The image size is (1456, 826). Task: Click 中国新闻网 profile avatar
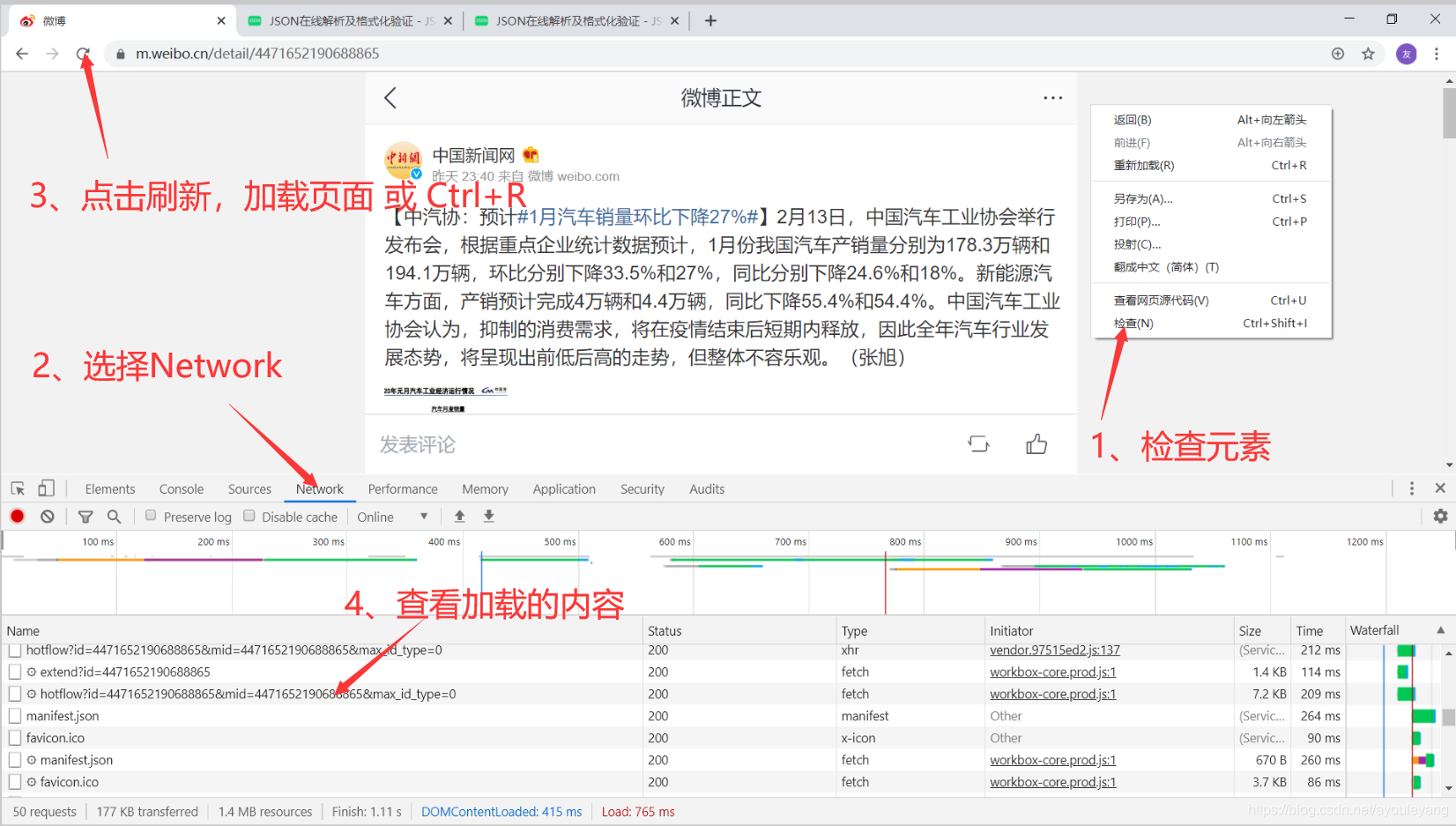[403, 160]
